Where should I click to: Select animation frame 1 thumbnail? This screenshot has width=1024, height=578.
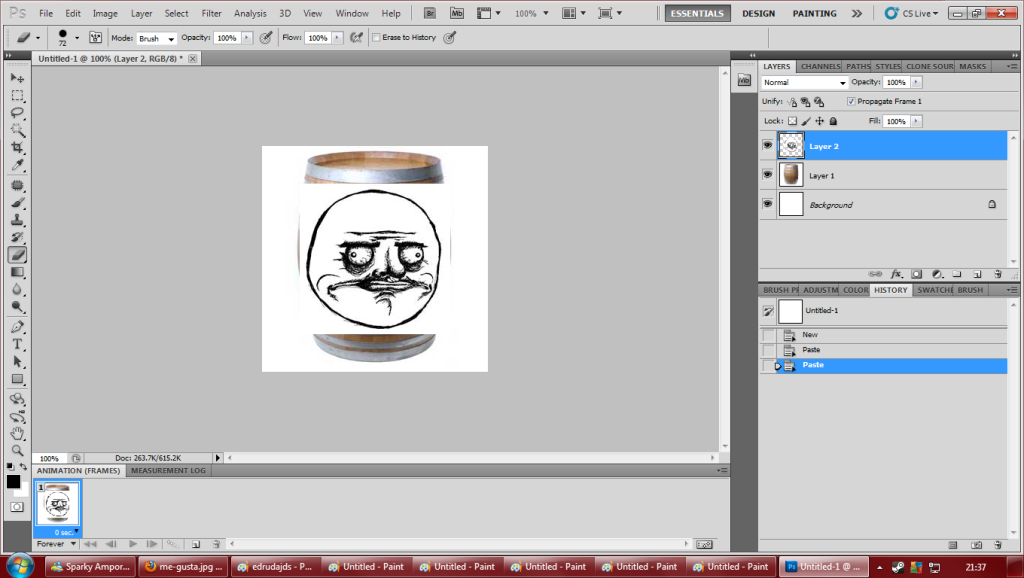pos(57,504)
